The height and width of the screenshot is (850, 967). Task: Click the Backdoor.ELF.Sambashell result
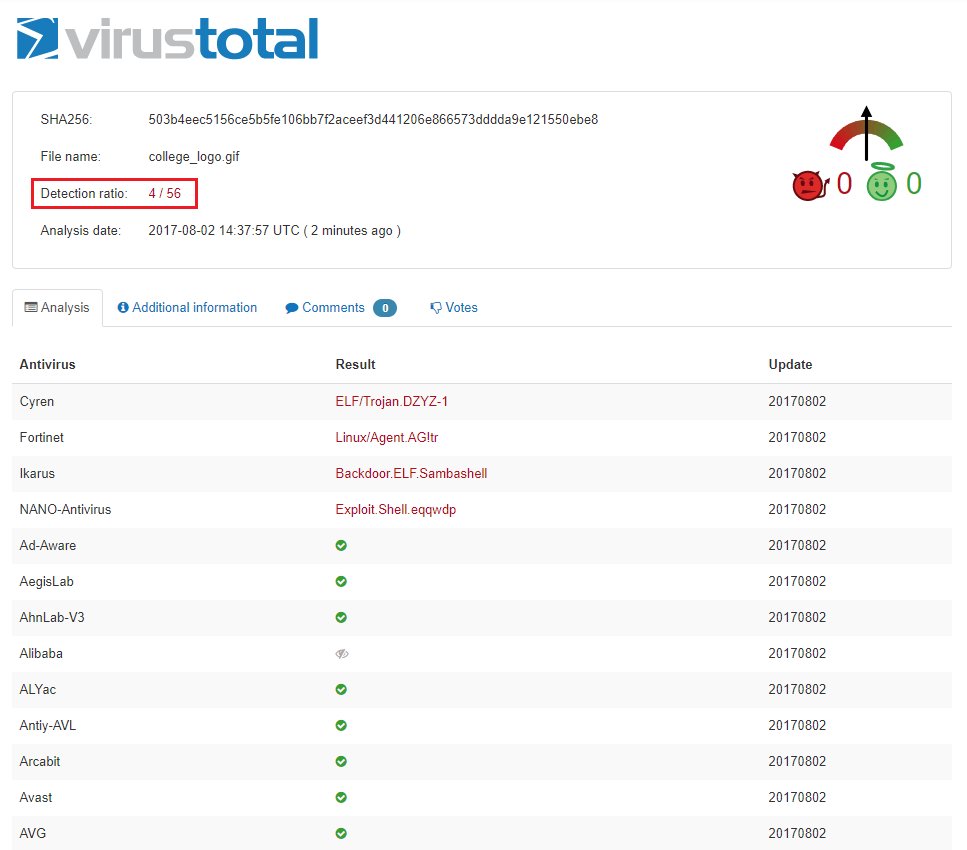pos(411,473)
